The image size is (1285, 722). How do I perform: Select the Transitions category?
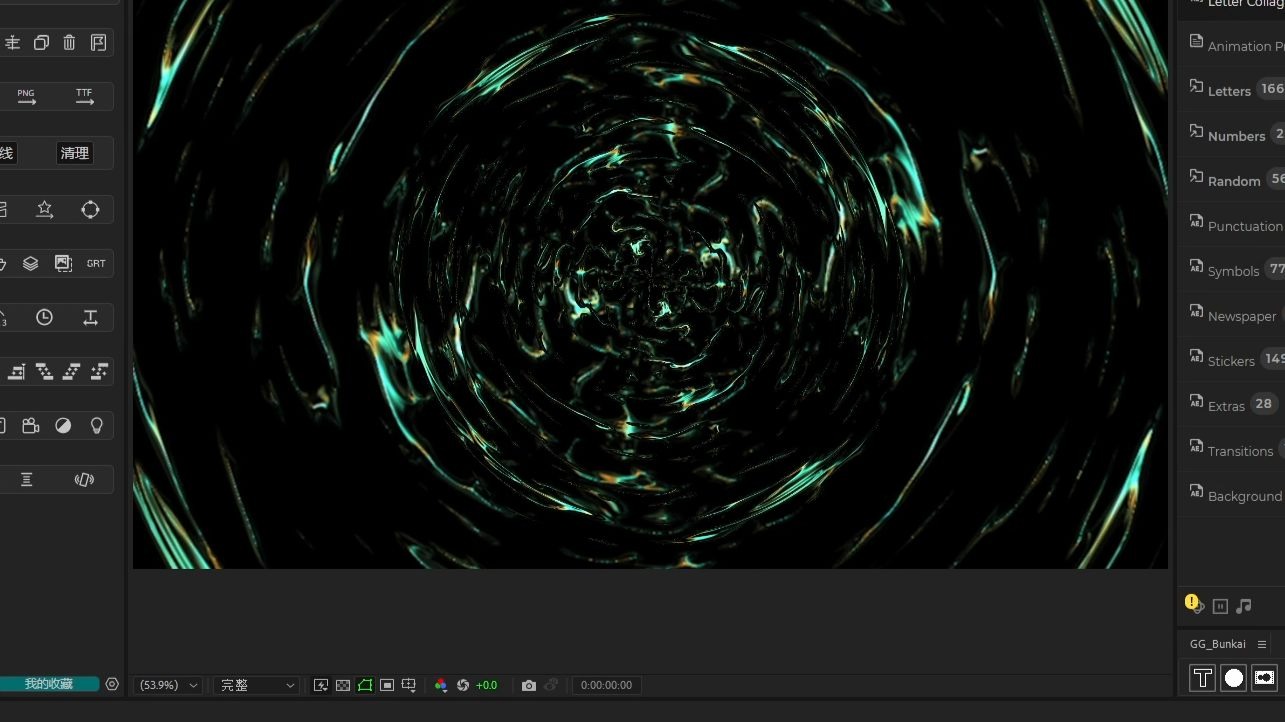coord(1232,450)
